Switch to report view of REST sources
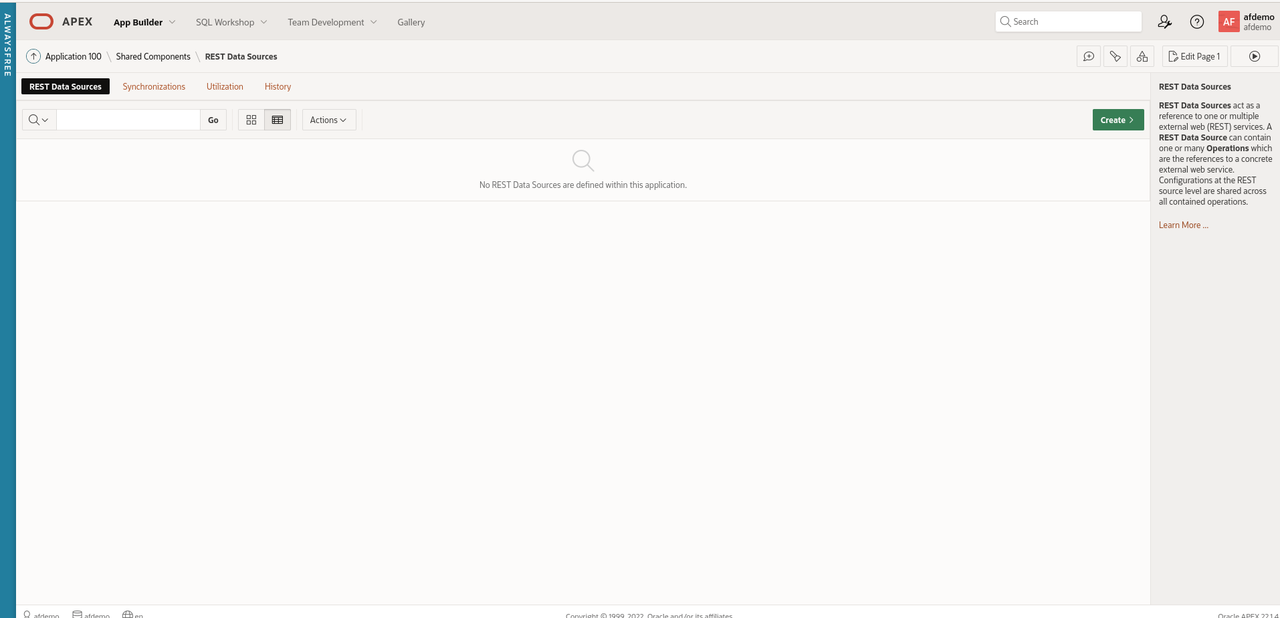 click(x=277, y=119)
